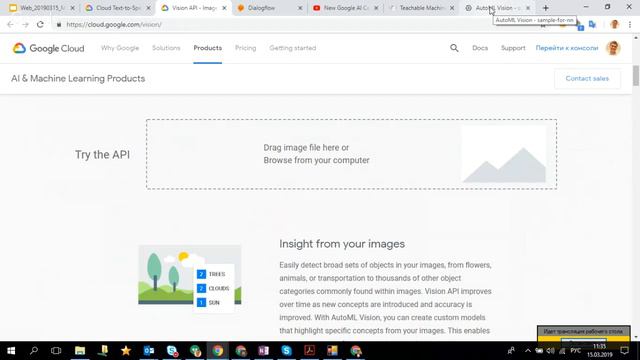Viewport: 640px width, 360px height.
Task: Close the Cloud Text-to-Speech tab
Action: point(148,8)
